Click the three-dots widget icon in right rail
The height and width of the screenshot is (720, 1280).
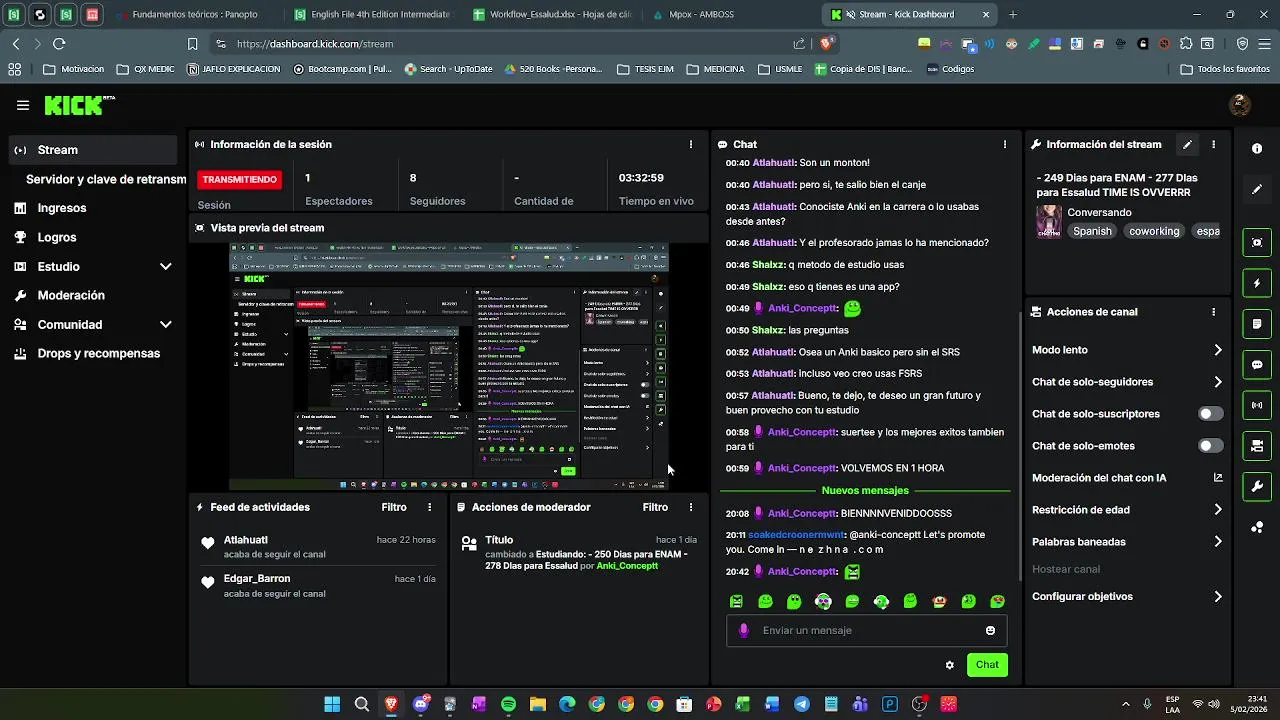(x=1257, y=527)
